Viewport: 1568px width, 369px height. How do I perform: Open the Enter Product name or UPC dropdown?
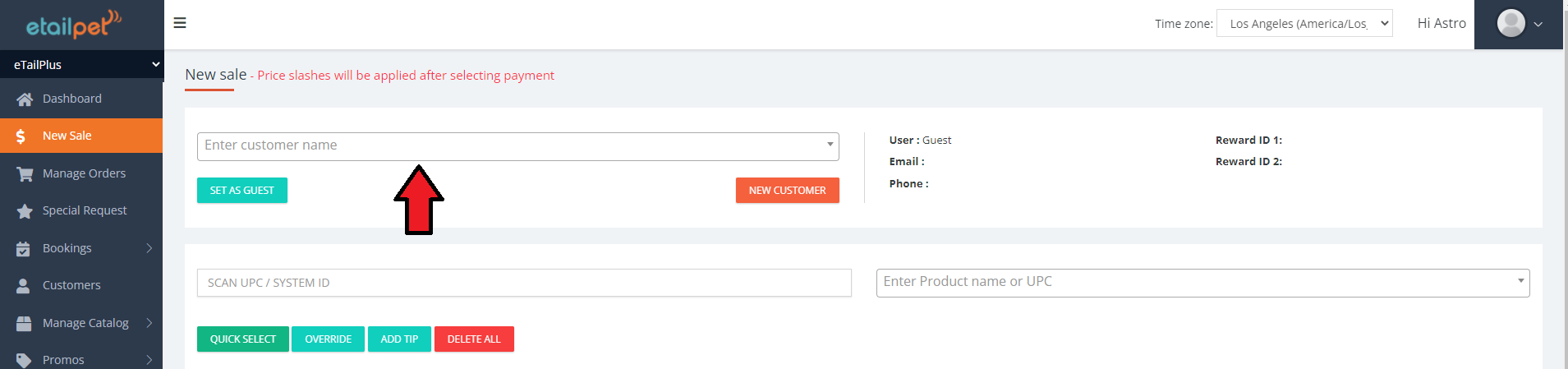point(1202,283)
